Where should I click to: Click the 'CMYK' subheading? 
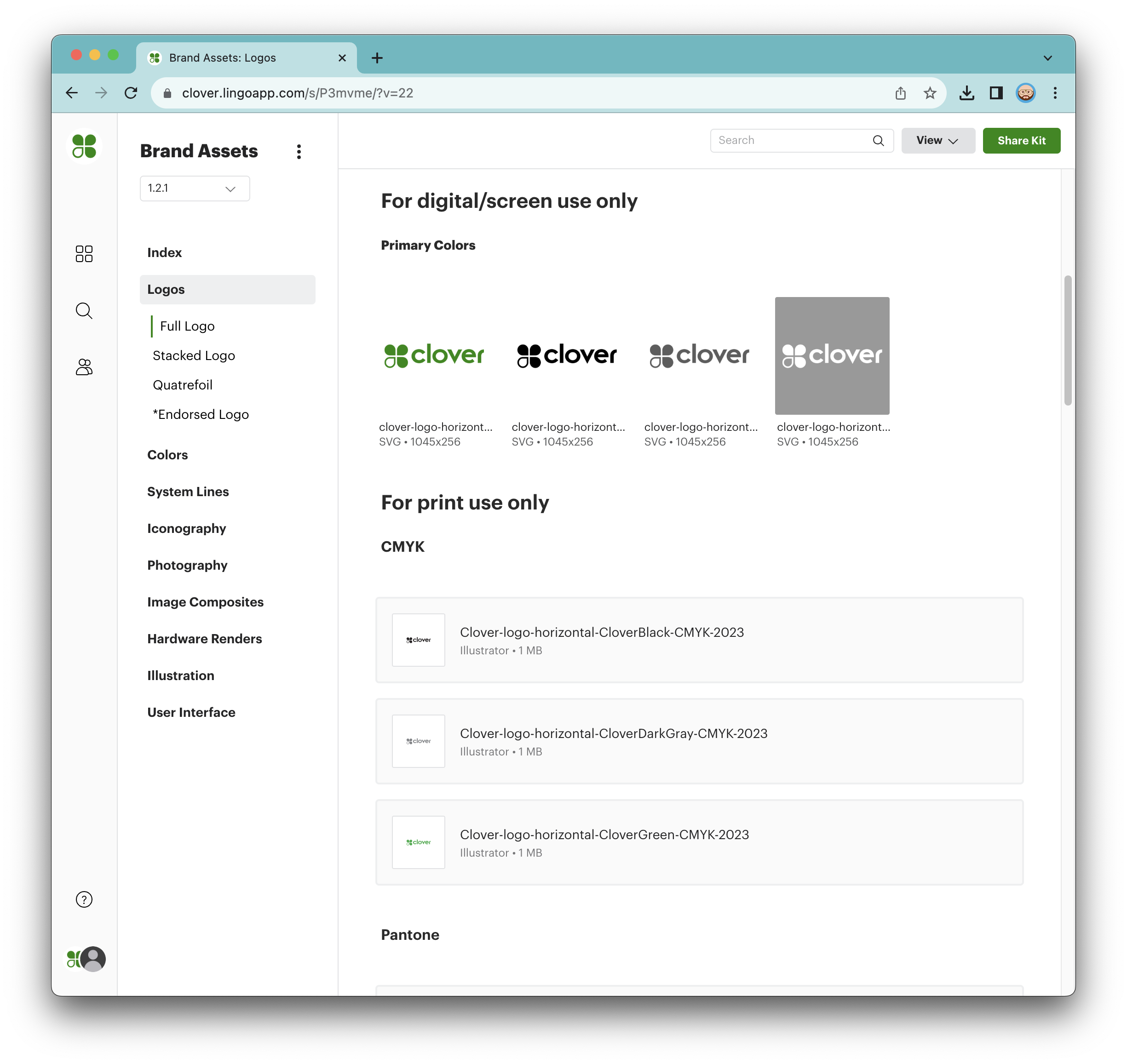tap(402, 547)
